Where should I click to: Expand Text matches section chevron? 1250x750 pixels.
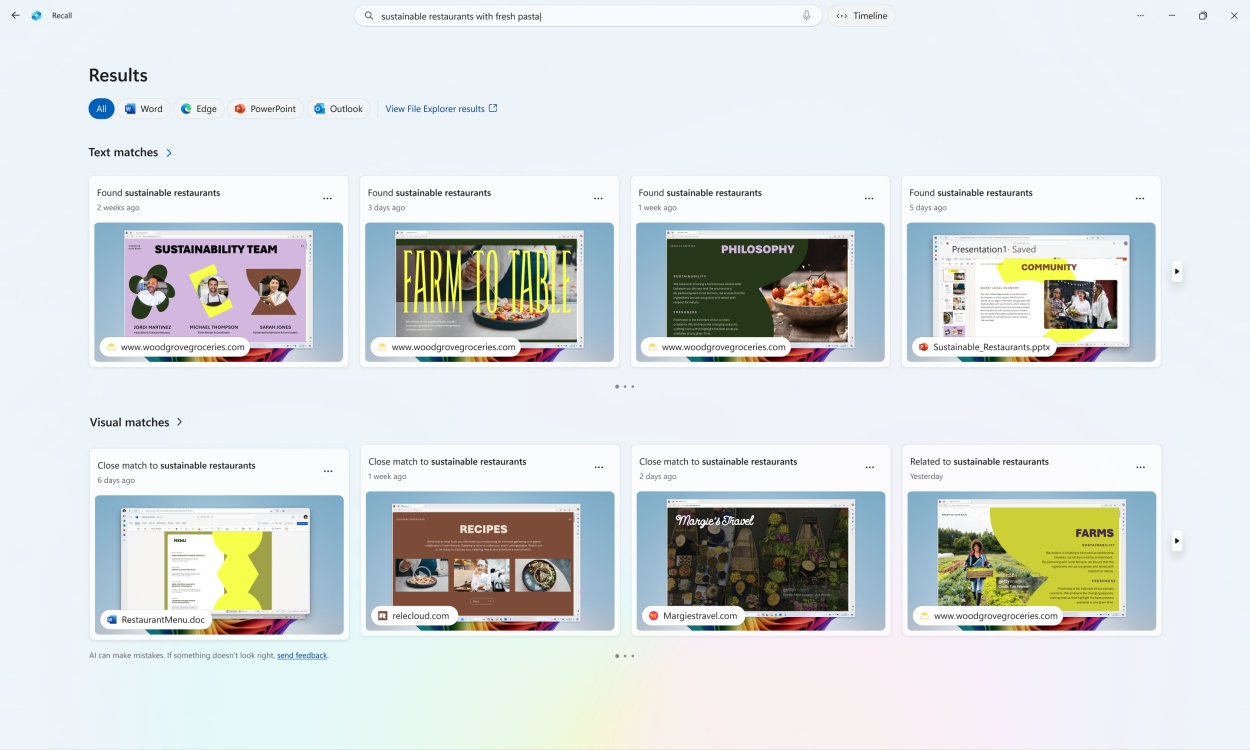169,153
